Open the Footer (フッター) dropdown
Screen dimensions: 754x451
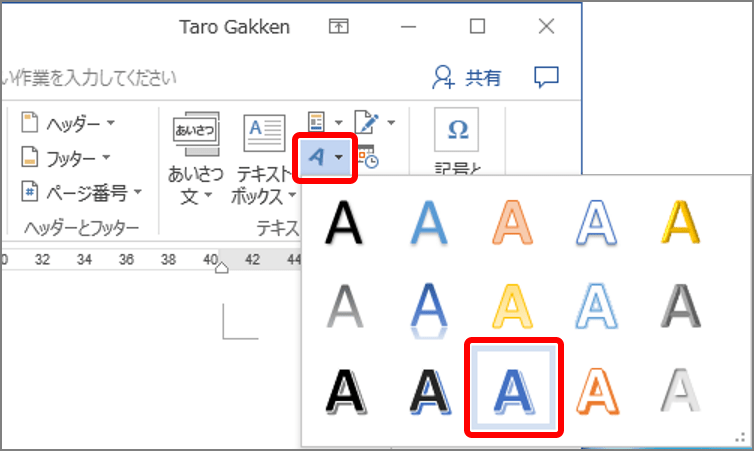click(66, 158)
